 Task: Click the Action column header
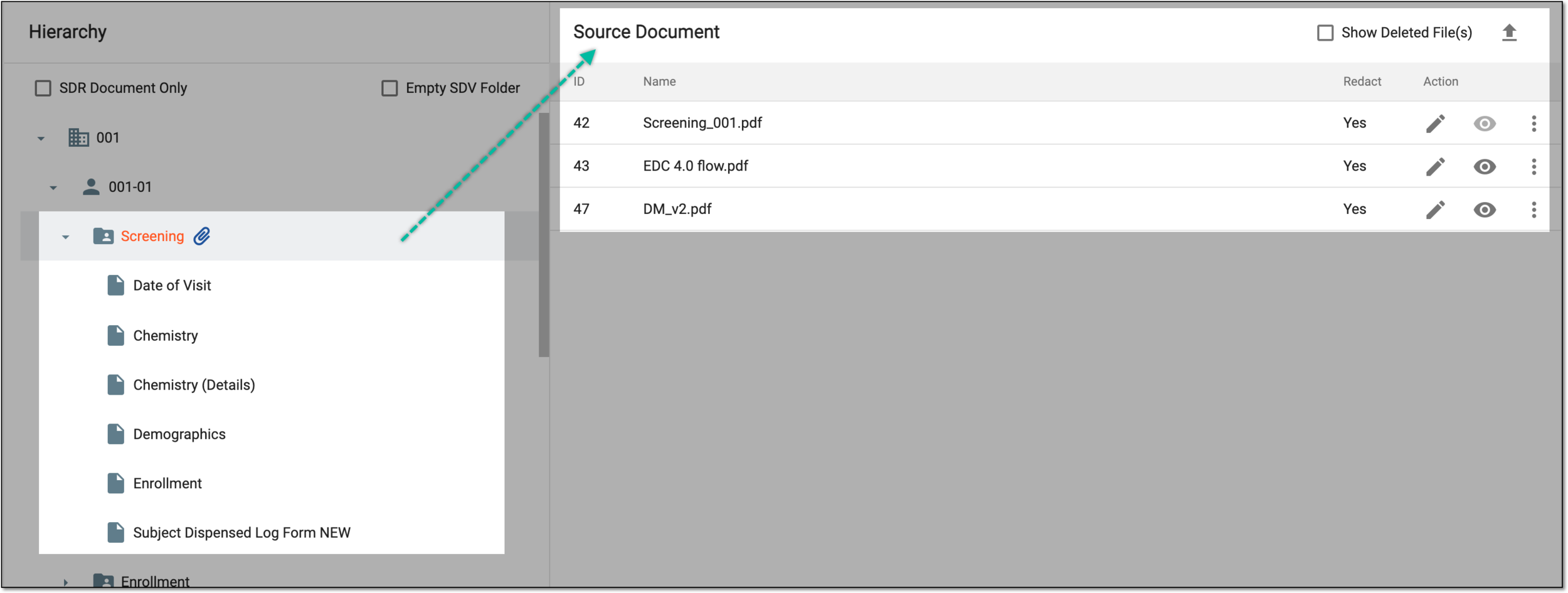point(1440,82)
